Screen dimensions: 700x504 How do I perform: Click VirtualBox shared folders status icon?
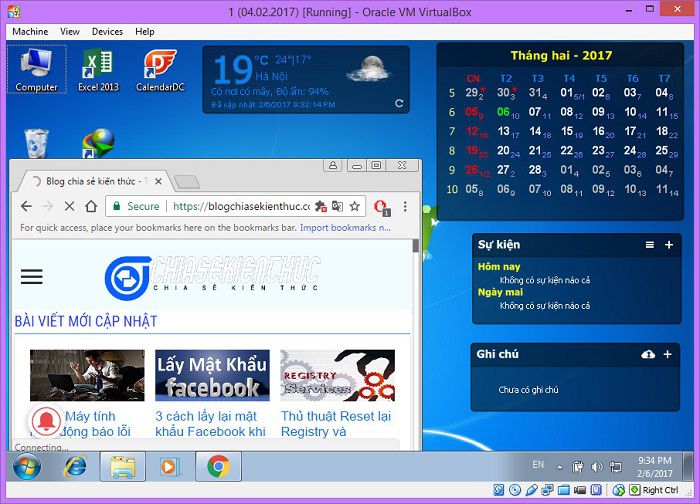click(564, 490)
